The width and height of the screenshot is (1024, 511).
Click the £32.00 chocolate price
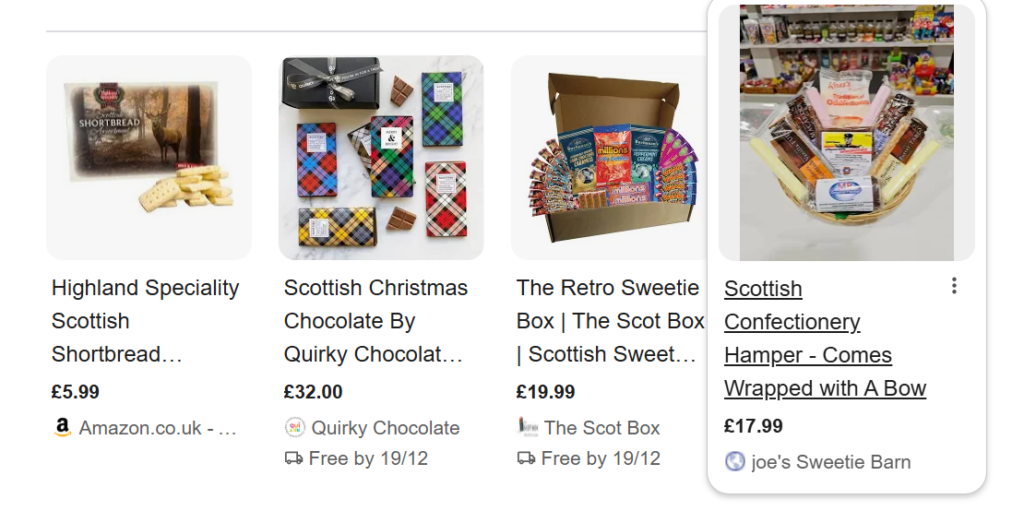coord(313,392)
